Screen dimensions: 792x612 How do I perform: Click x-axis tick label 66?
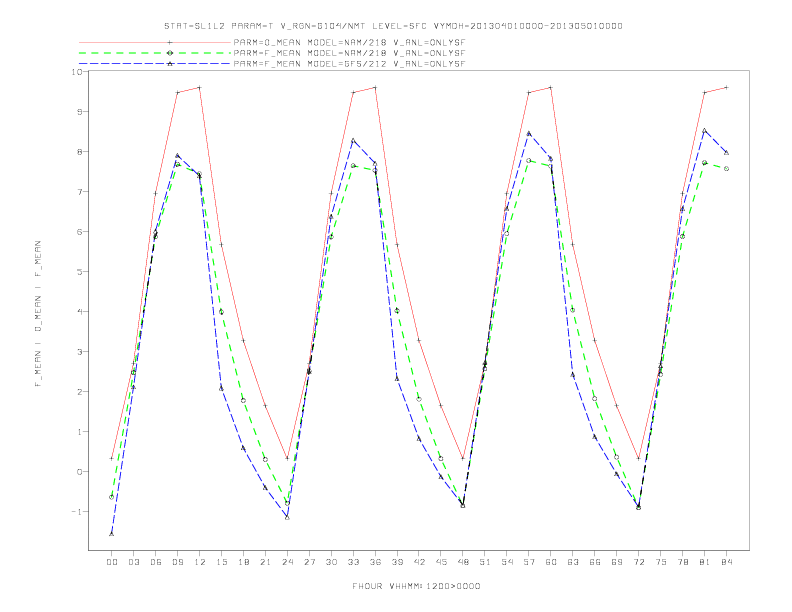[x=595, y=562]
